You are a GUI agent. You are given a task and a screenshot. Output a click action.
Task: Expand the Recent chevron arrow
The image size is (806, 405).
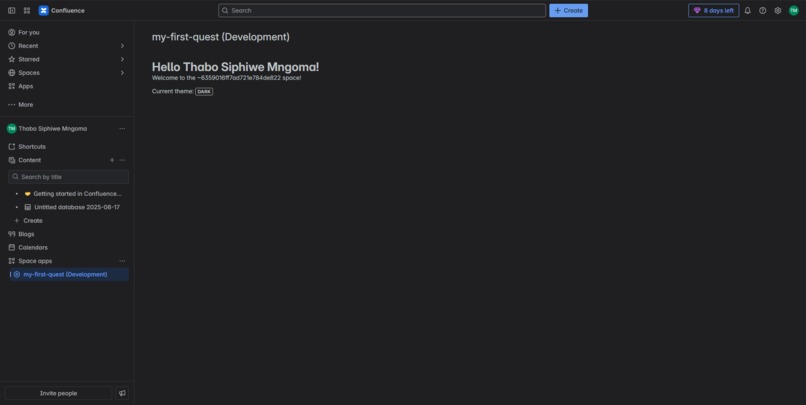pos(122,46)
